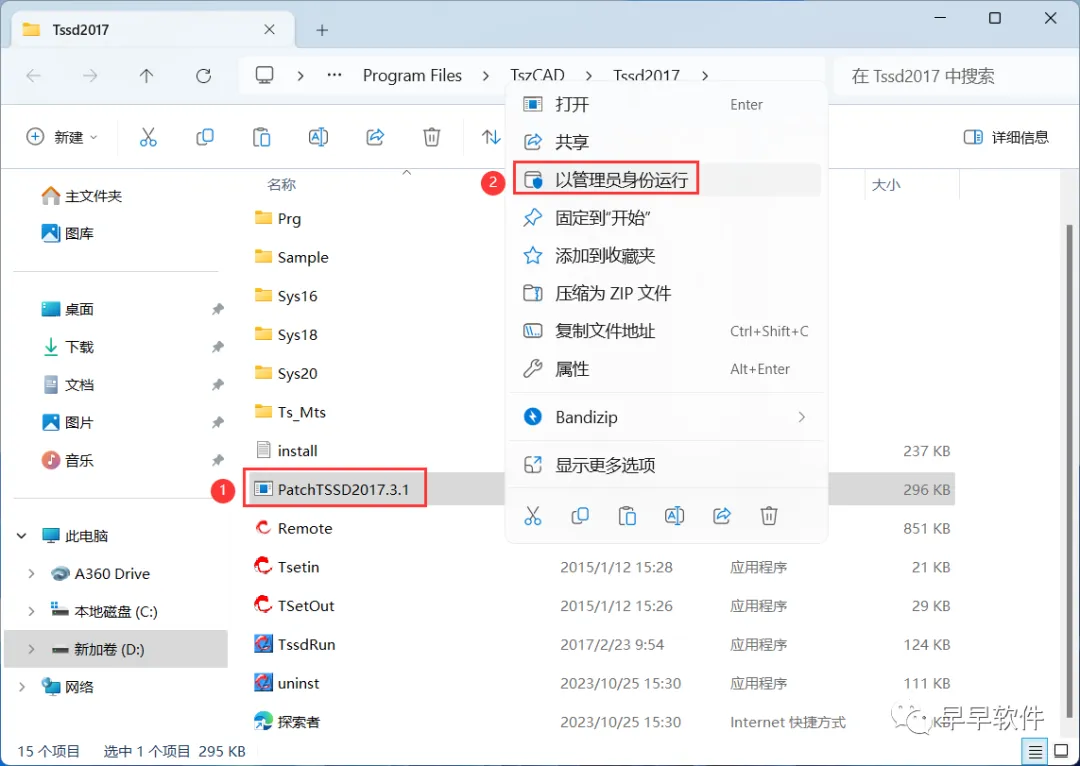The width and height of the screenshot is (1080, 766).
Task: Click the Copy icon in the toolbar
Action: (205, 137)
